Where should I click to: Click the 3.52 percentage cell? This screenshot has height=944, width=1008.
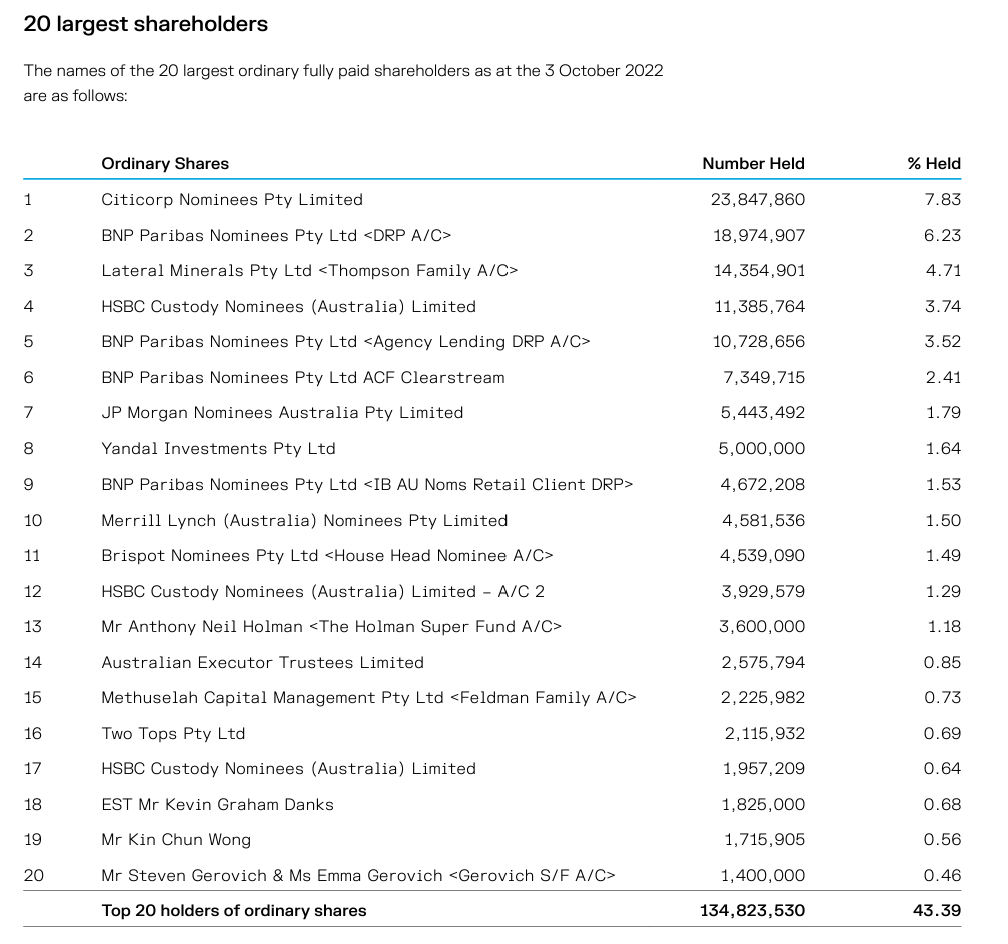pyautogui.click(x=943, y=341)
